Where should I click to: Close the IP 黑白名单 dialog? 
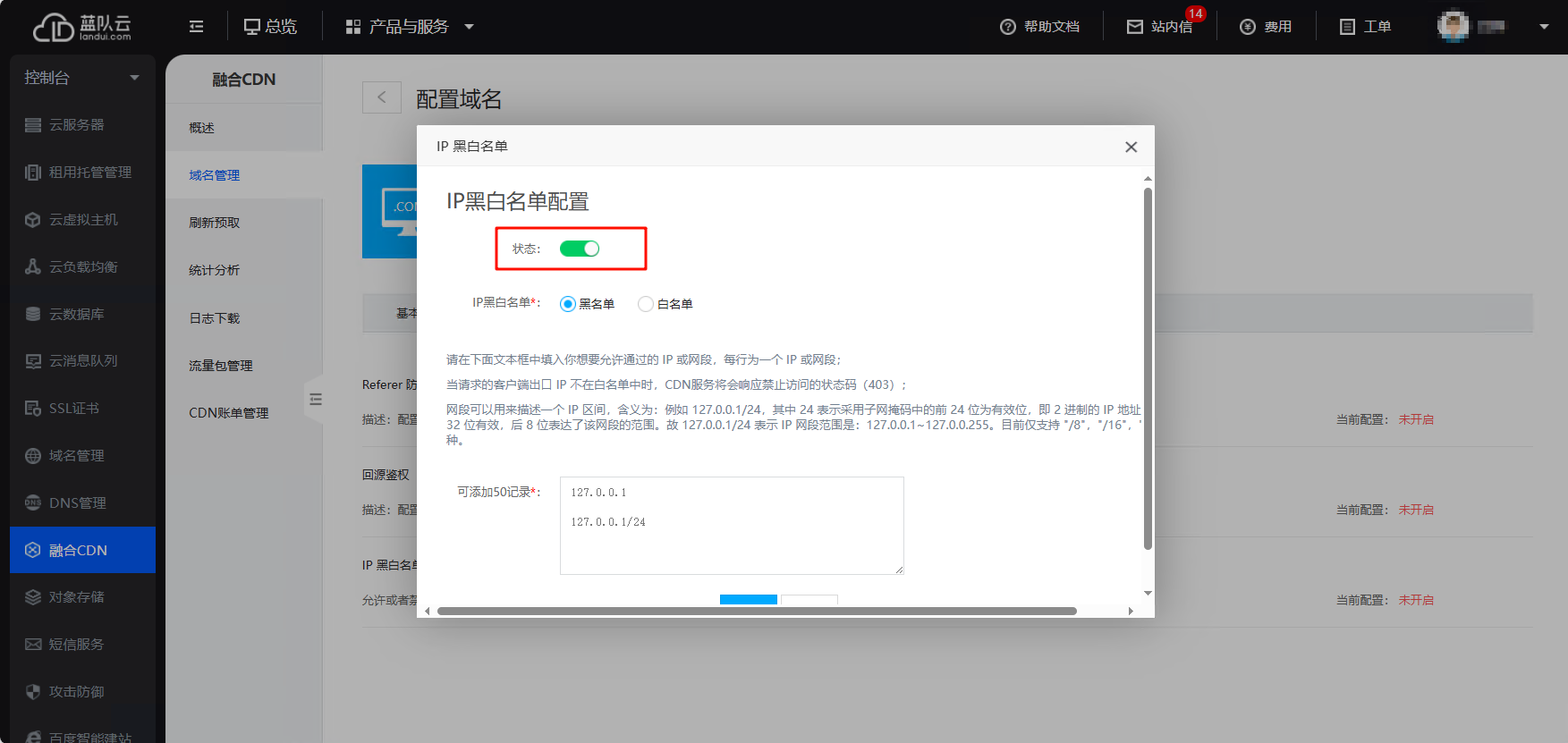click(x=1132, y=147)
